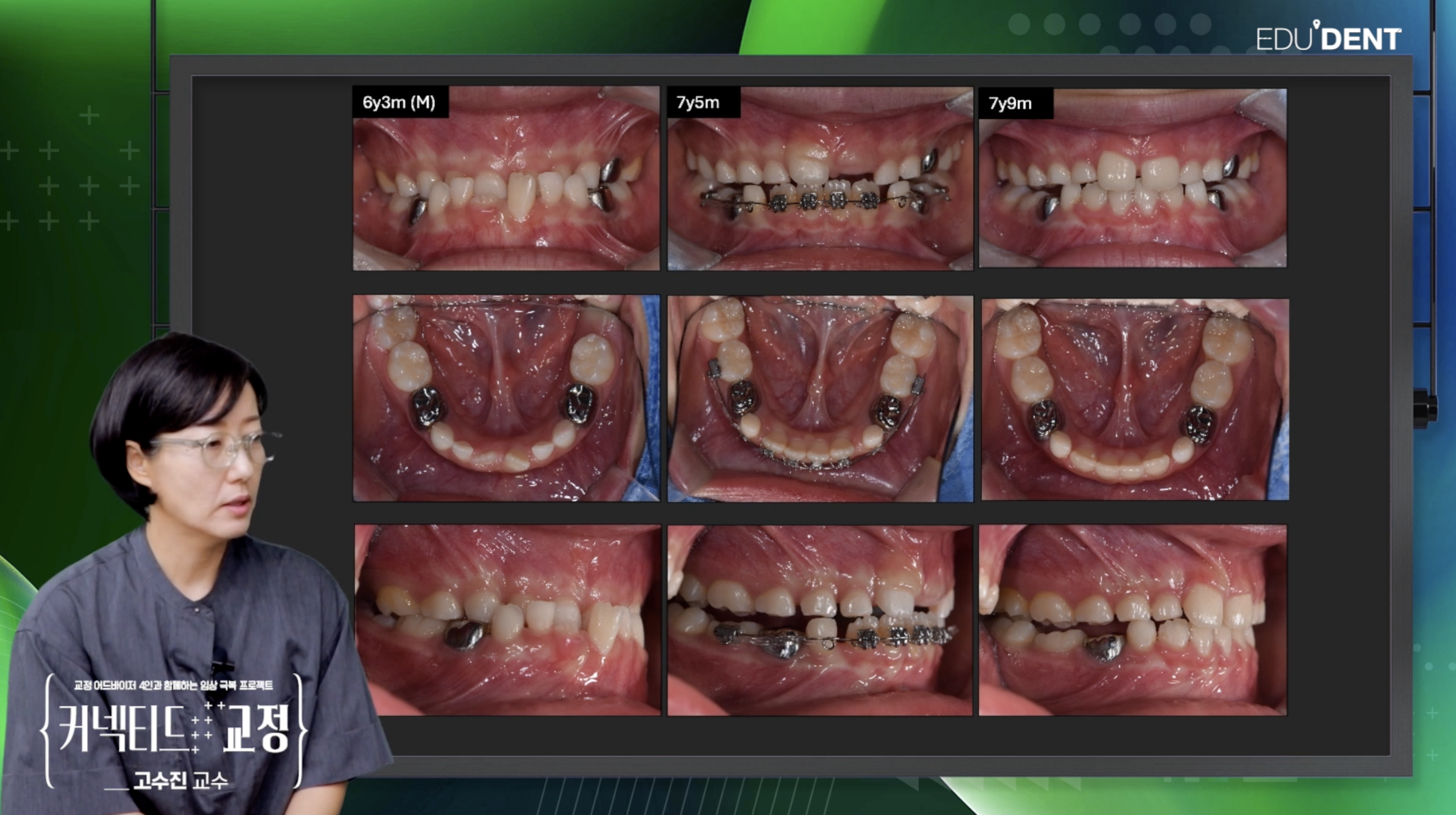
Task: Select the 6y3m lower occlusal photo
Action: 506,398
